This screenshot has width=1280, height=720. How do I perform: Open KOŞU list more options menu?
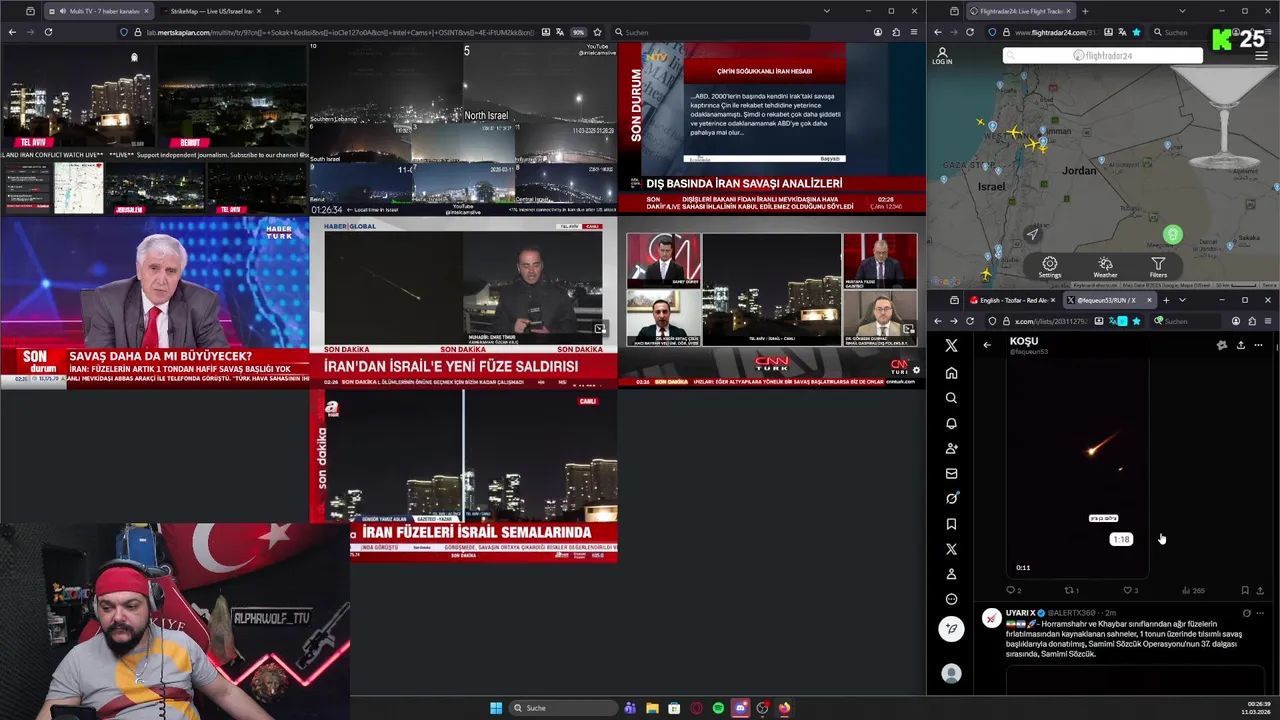(x=1258, y=345)
